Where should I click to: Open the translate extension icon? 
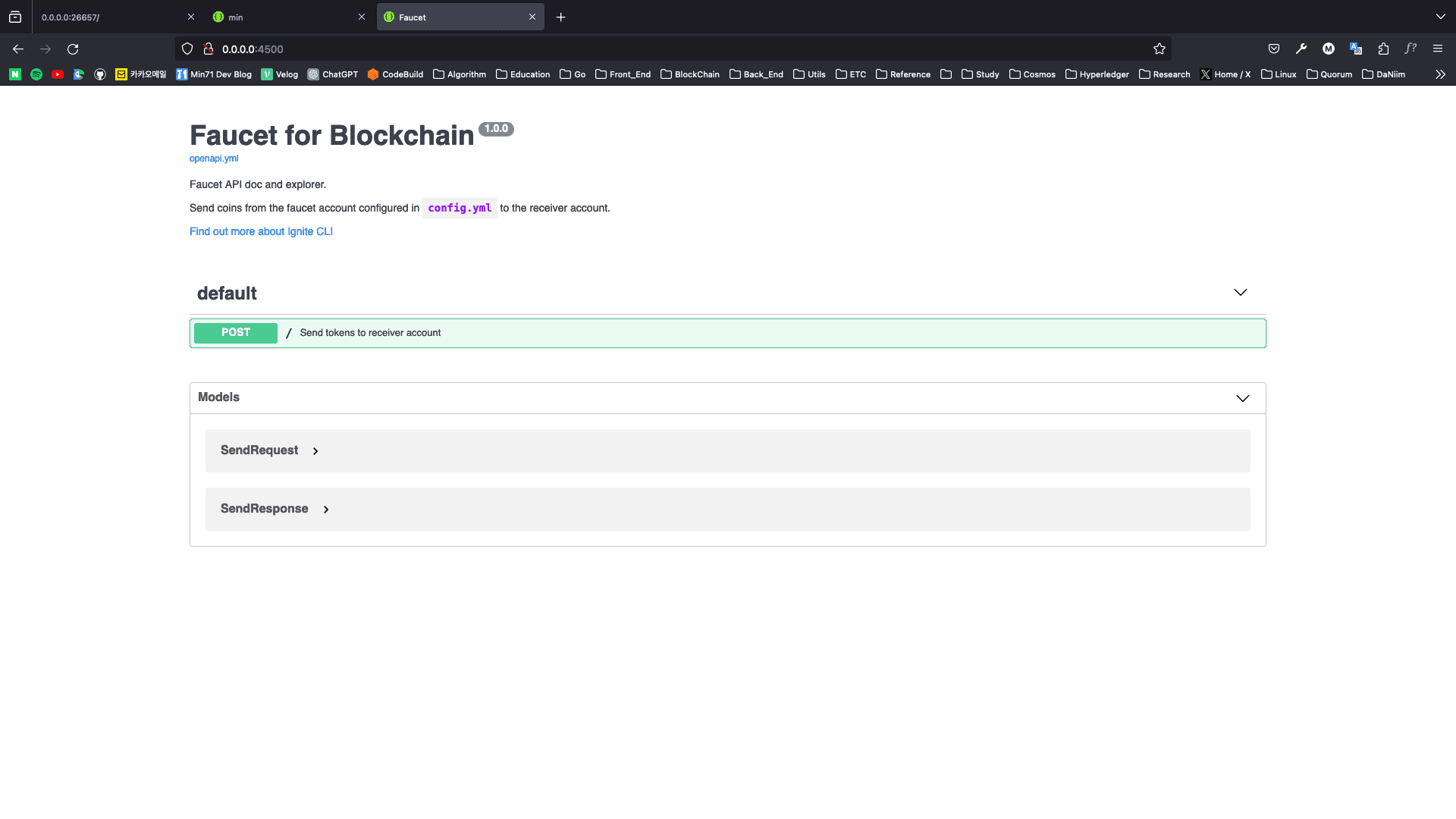tap(1356, 49)
